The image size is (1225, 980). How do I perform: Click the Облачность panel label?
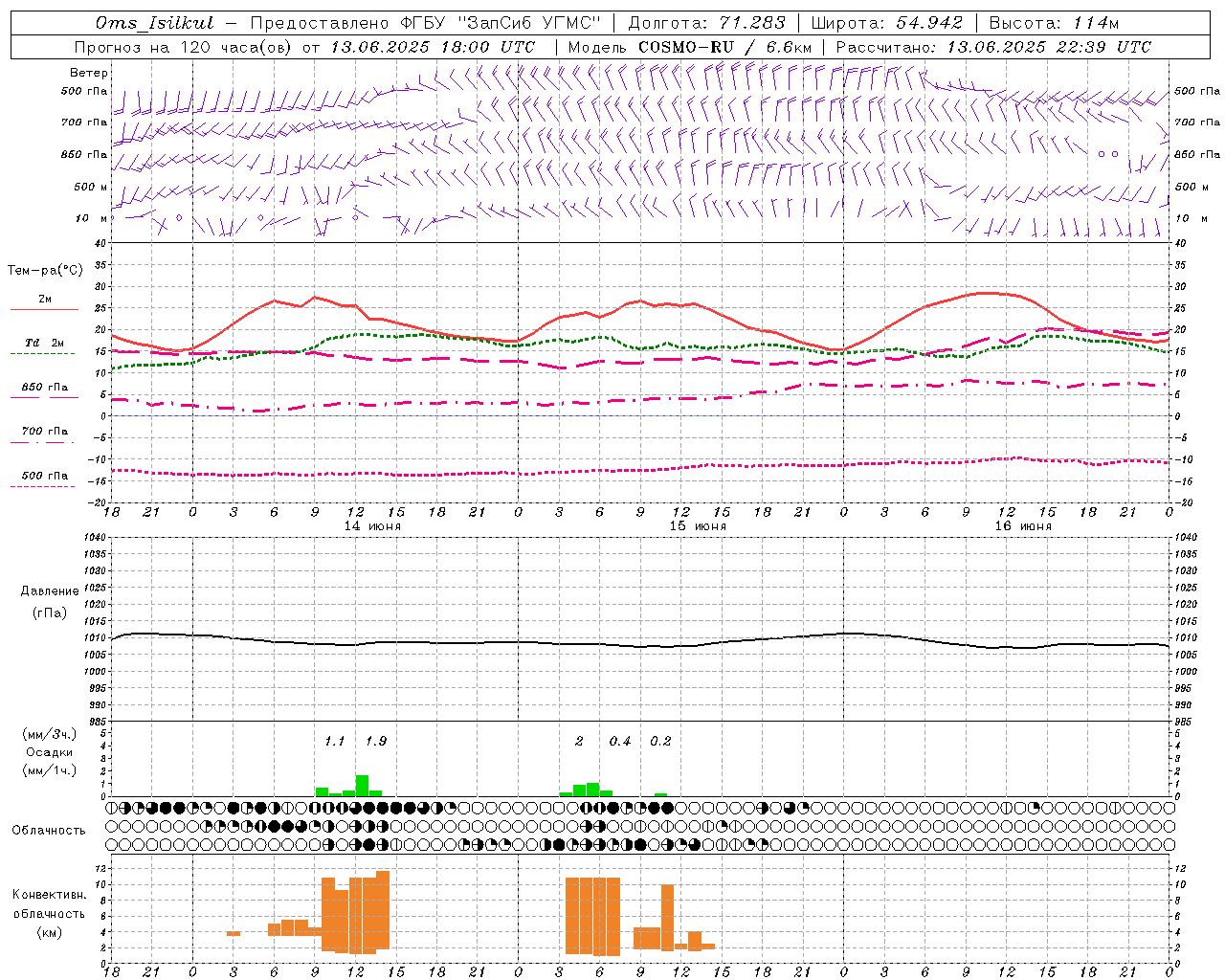point(49,830)
